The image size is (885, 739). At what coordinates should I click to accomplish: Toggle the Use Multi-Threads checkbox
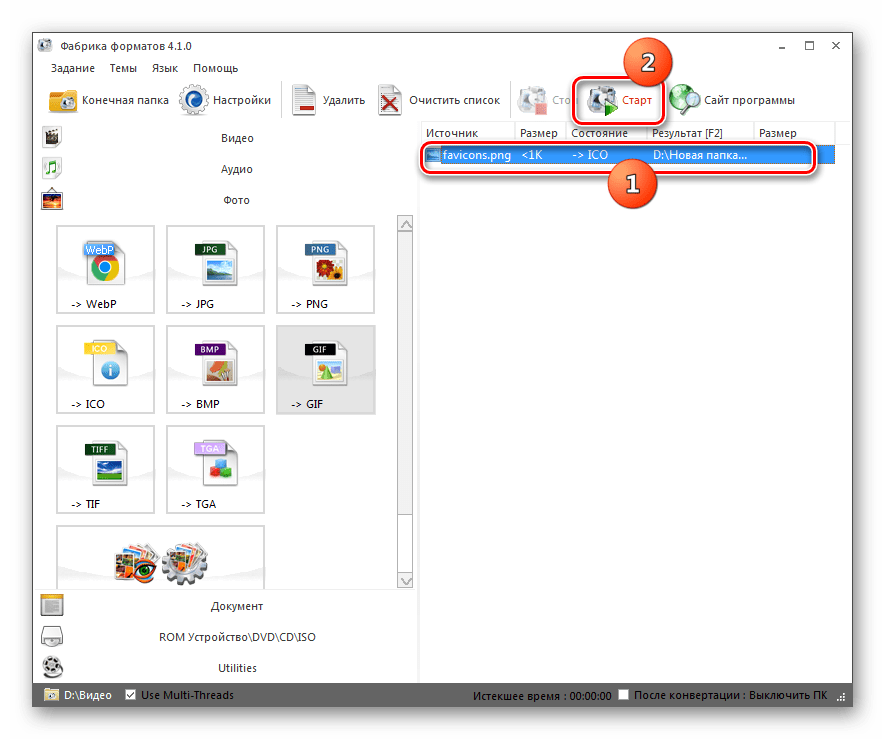[x=130, y=695]
